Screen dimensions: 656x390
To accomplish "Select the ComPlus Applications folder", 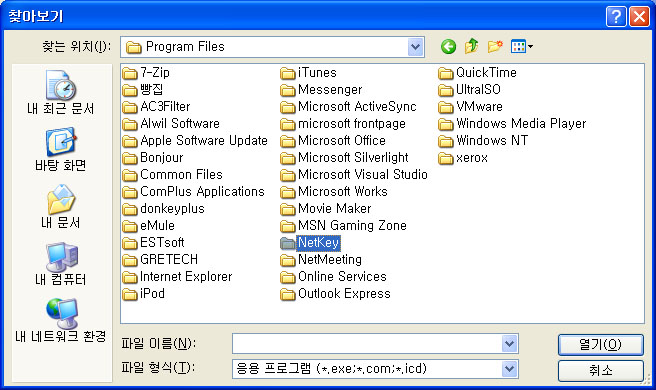I will coord(194,192).
